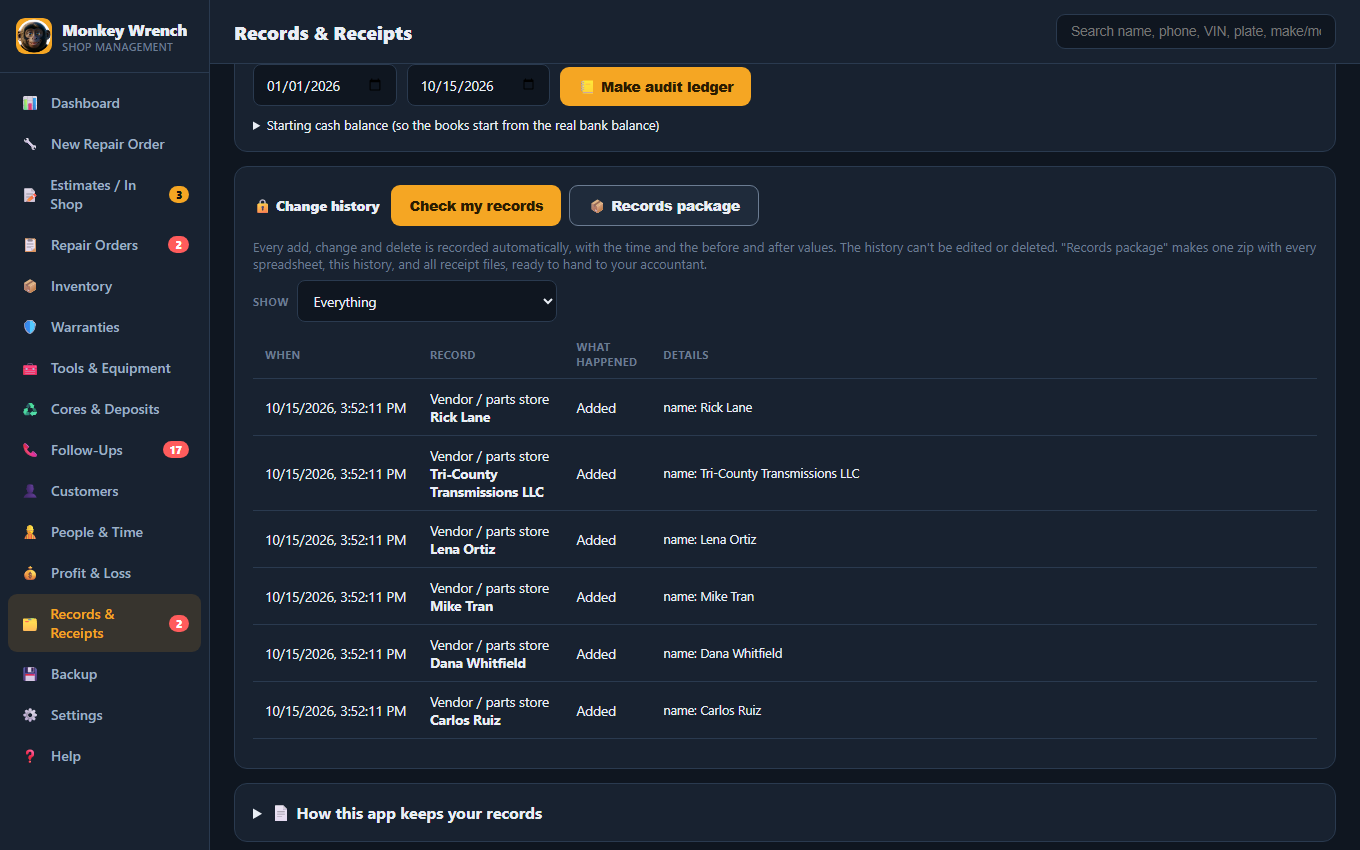1360x850 pixels.
Task: Click the Warranties shield icon
Action: pos(30,327)
